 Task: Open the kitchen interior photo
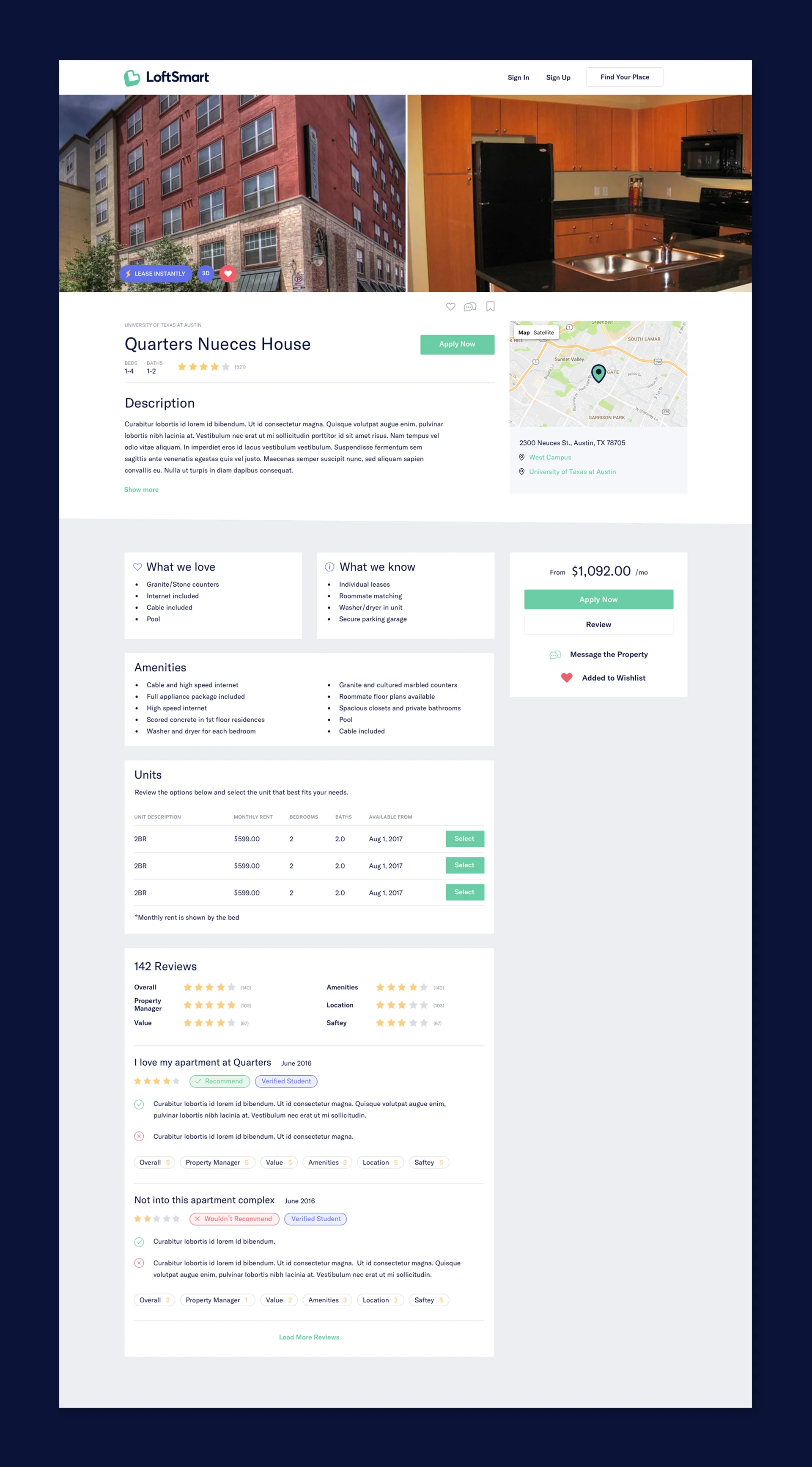pyautogui.click(x=580, y=193)
